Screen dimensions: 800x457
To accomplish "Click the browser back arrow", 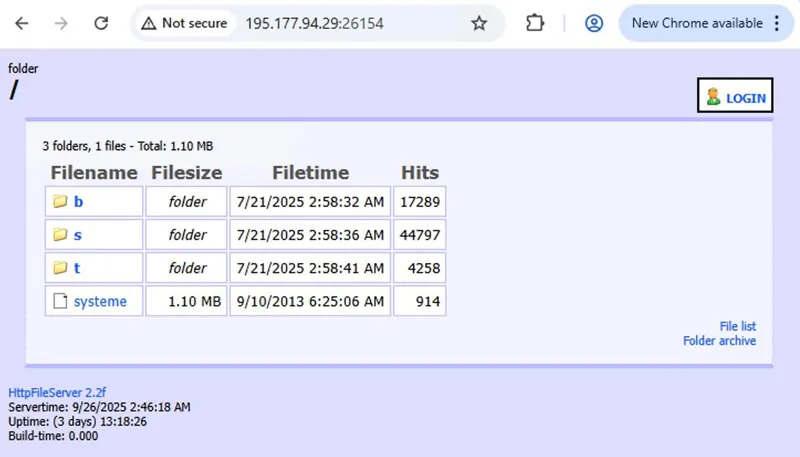I will click(22, 23).
